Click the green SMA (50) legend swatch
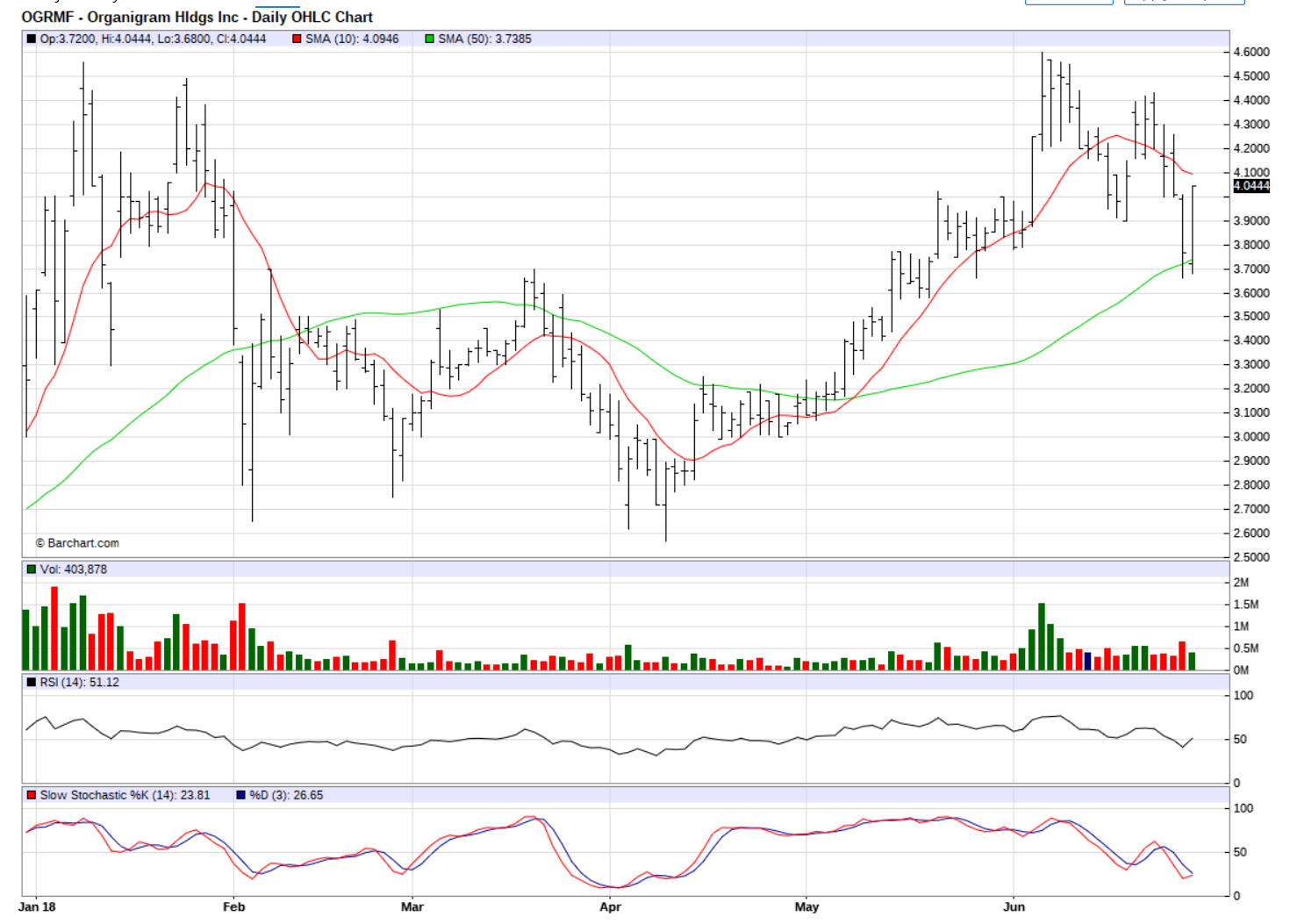 click(430, 39)
